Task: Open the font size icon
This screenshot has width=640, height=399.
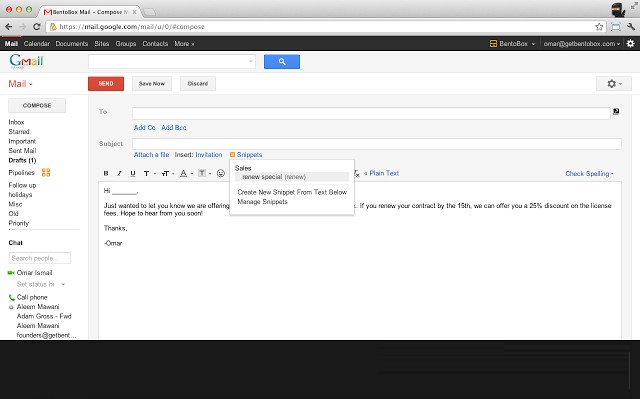Action: 165,173
